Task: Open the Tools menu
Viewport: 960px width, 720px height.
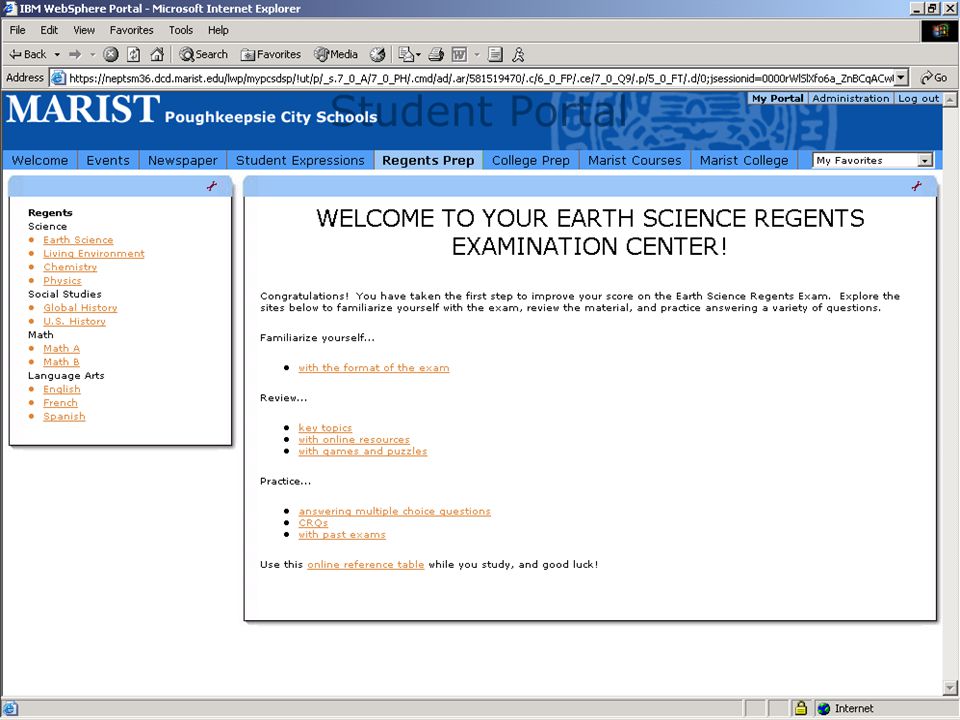Action: (x=181, y=30)
